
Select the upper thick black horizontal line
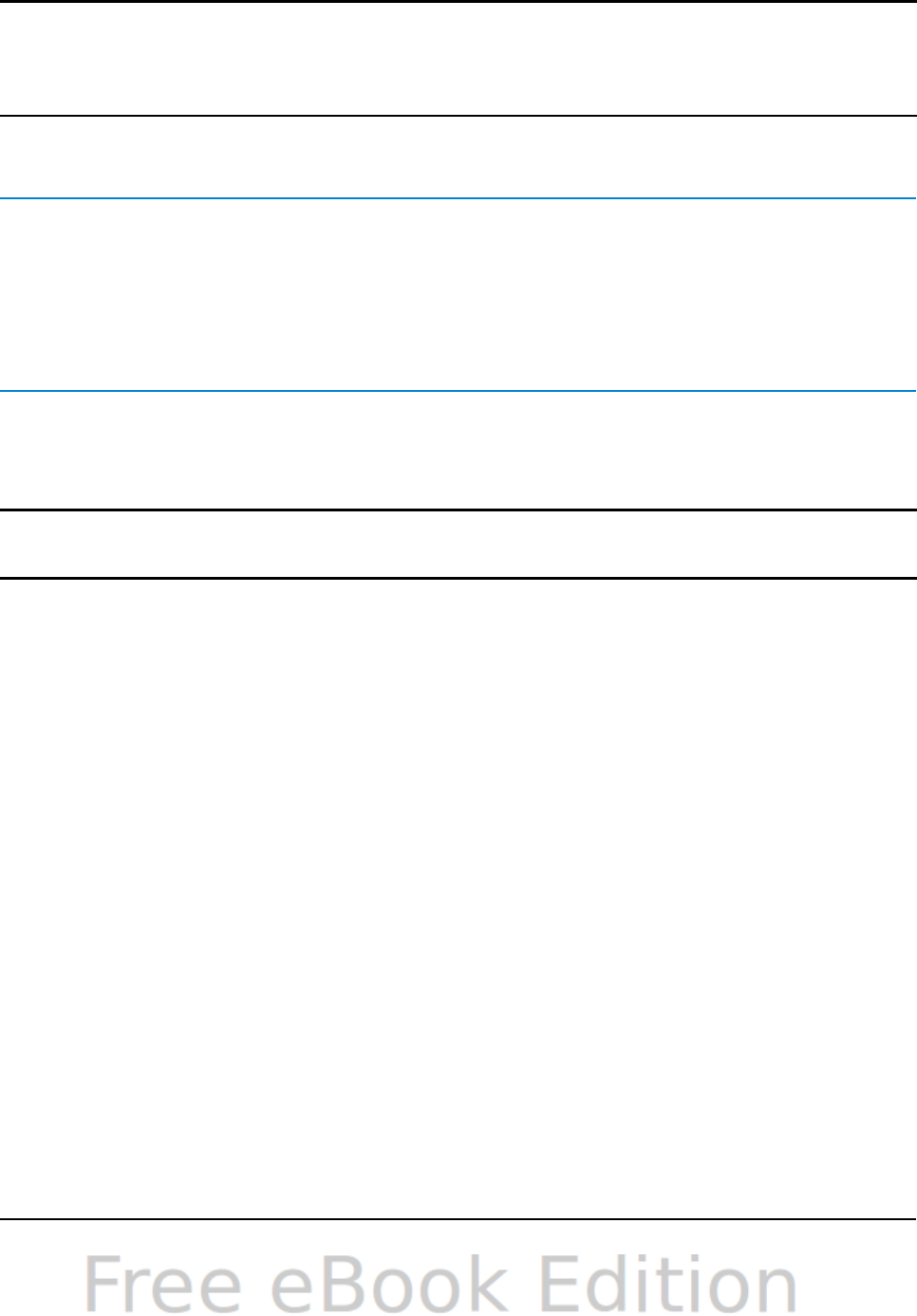(x=458, y=510)
